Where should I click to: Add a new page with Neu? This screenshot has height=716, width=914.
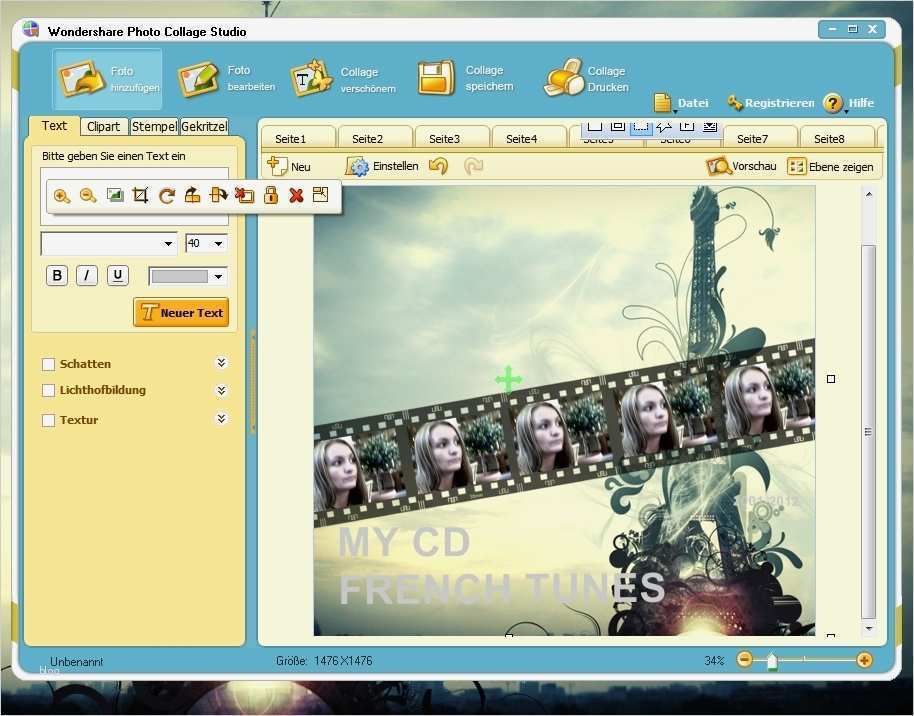[x=289, y=166]
